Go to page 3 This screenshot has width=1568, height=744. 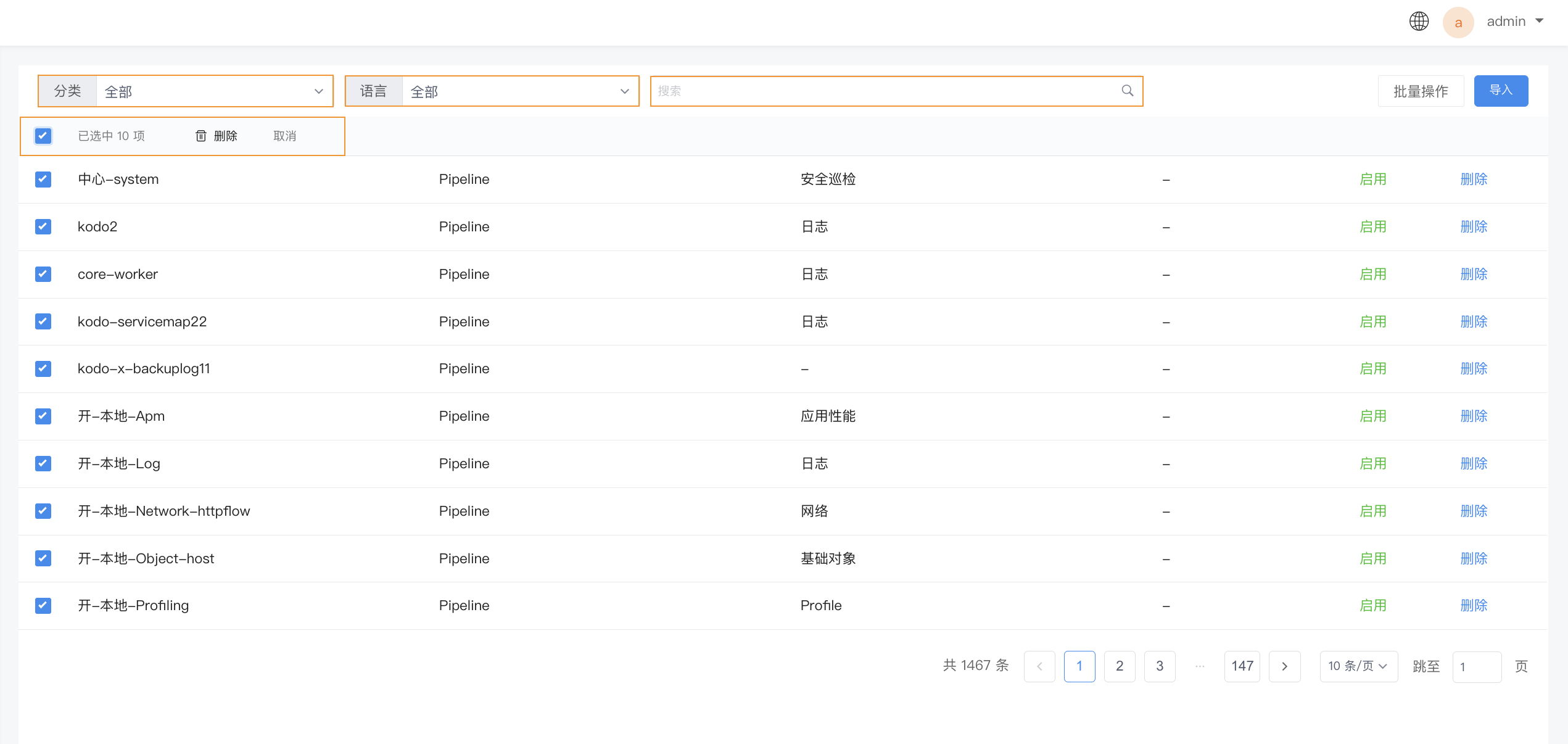[x=1160, y=666]
